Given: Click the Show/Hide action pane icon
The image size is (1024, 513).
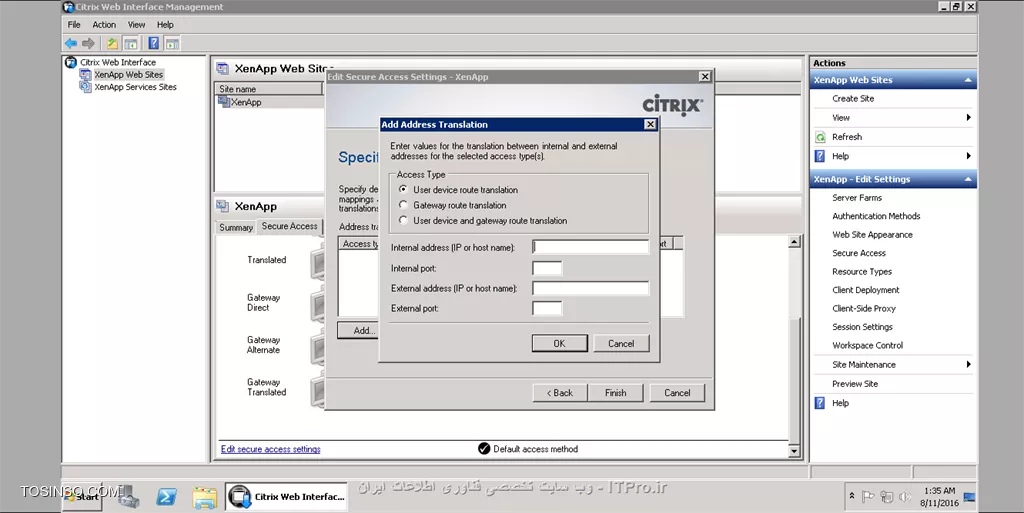Looking at the screenshot, I should (172, 44).
